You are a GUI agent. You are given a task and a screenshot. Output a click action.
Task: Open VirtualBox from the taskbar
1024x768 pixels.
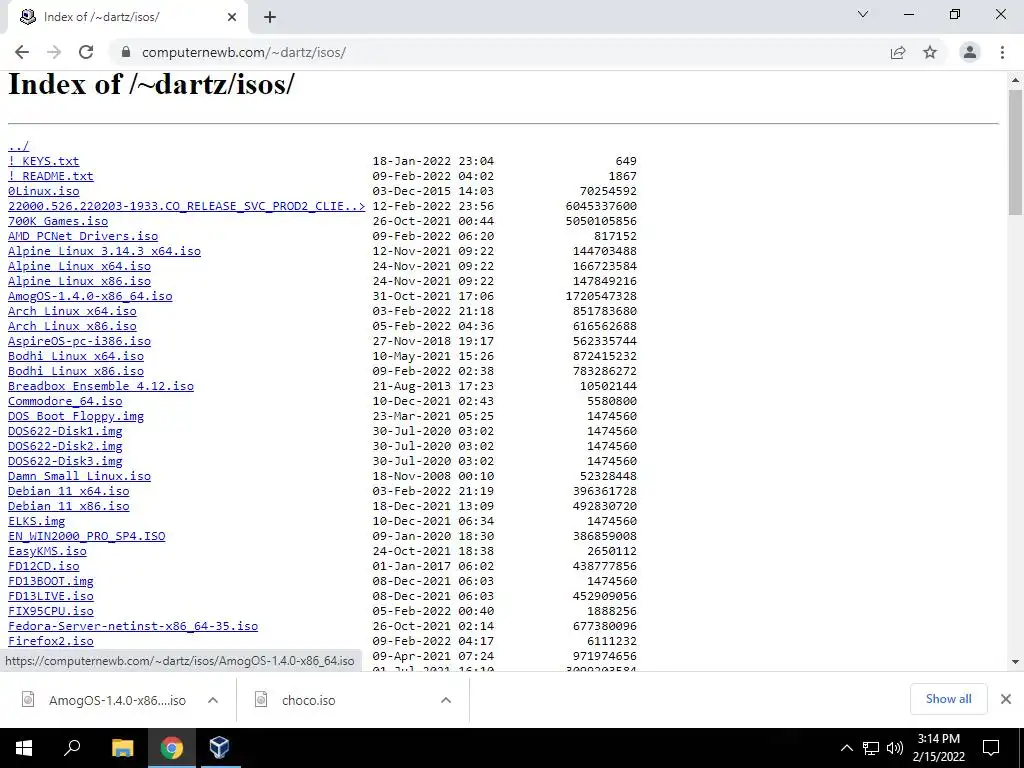point(219,748)
